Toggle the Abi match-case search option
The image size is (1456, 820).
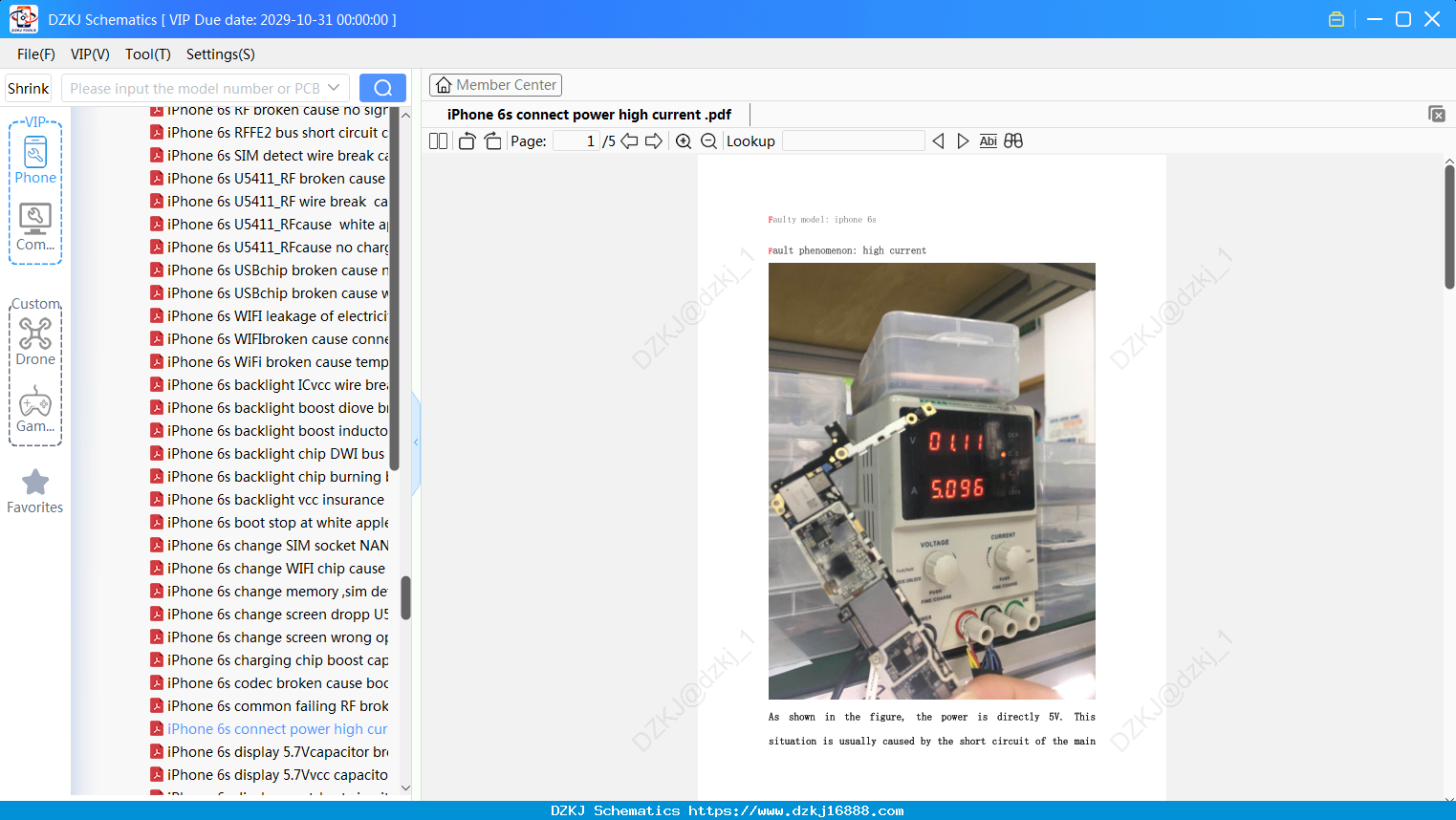pos(989,141)
